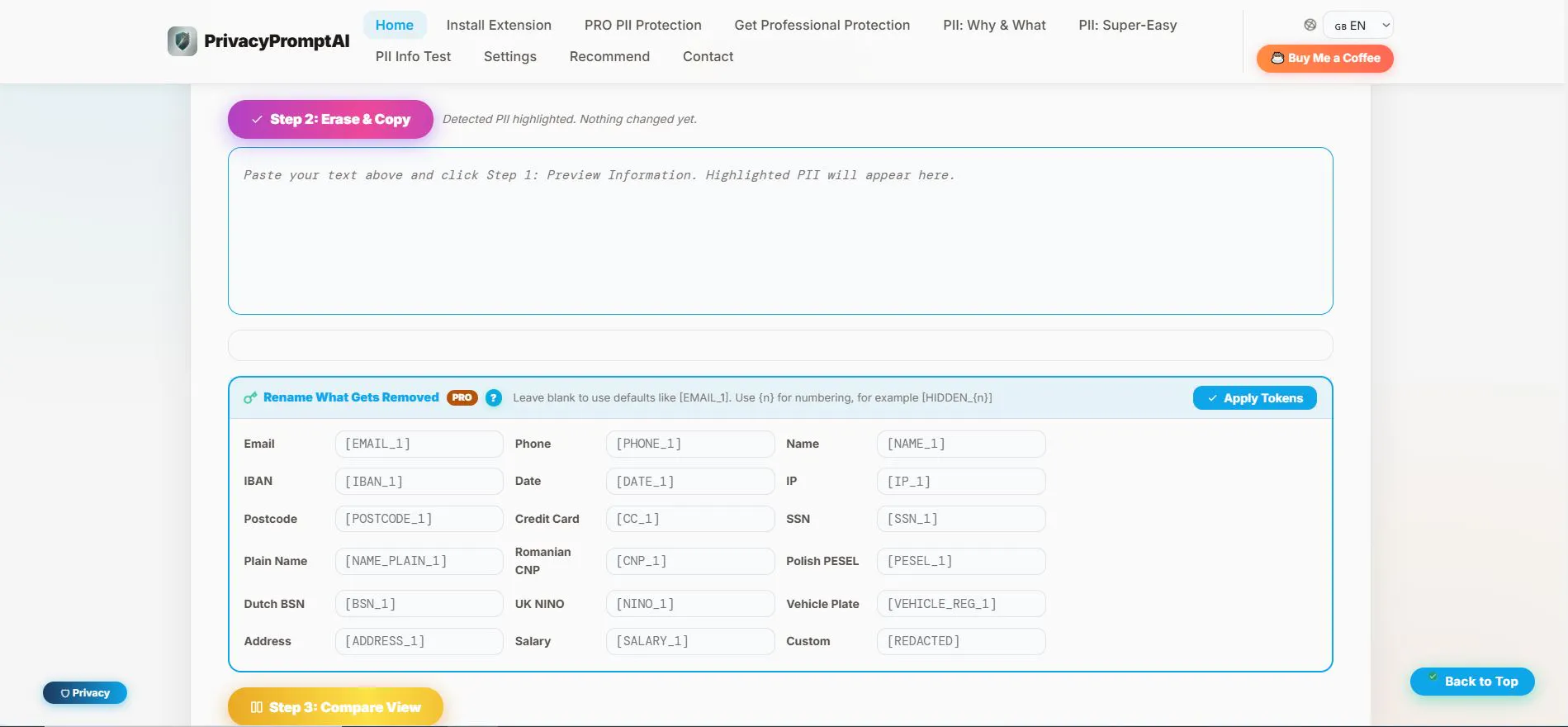This screenshot has height=727, width=1568.
Task: Click the blue help question mark icon
Action: coord(494,398)
